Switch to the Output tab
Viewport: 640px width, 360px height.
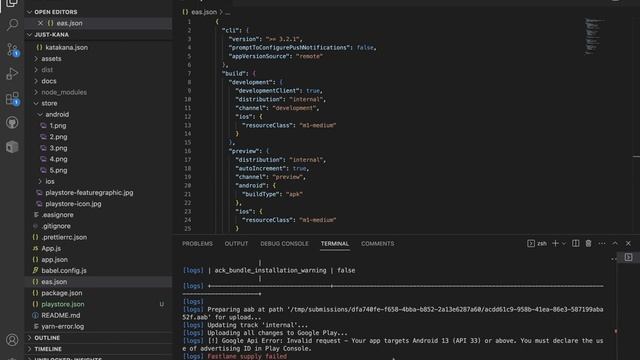point(236,244)
